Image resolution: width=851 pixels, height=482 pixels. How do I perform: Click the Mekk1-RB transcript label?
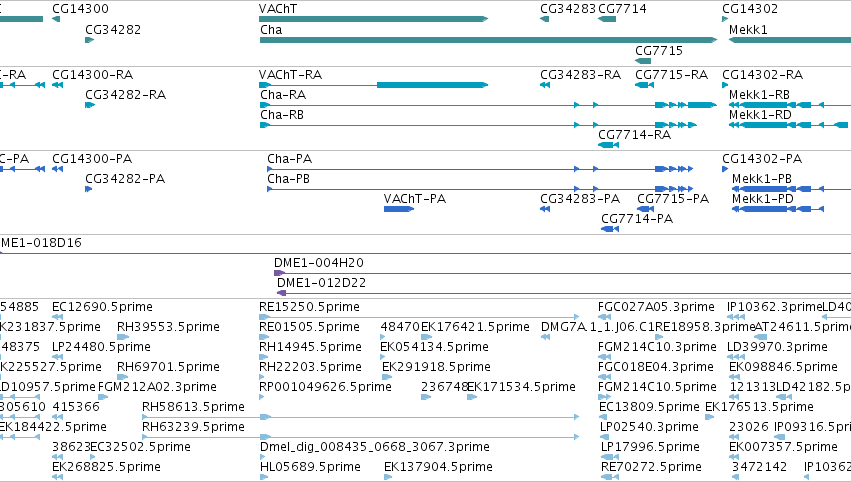click(759, 94)
